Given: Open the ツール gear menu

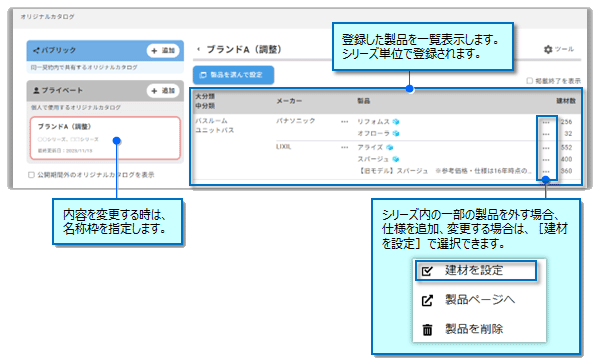Looking at the screenshot, I should (x=558, y=49).
